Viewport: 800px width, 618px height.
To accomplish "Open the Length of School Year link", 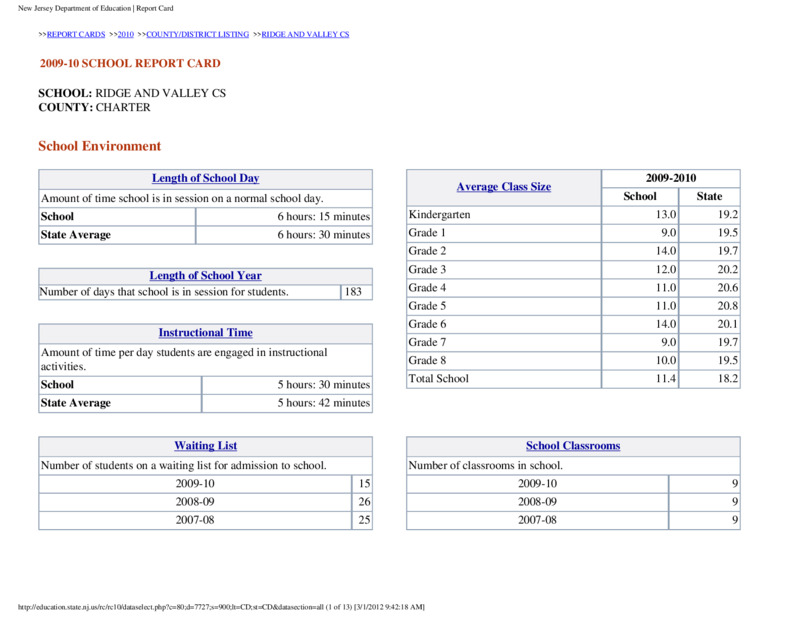I will [206, 276].
